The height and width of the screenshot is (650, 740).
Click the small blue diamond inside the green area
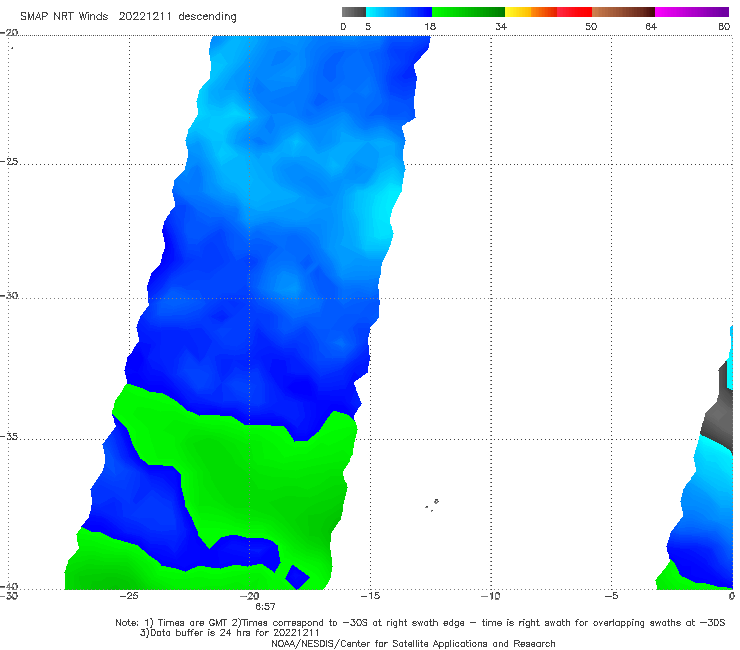(297, 577)
